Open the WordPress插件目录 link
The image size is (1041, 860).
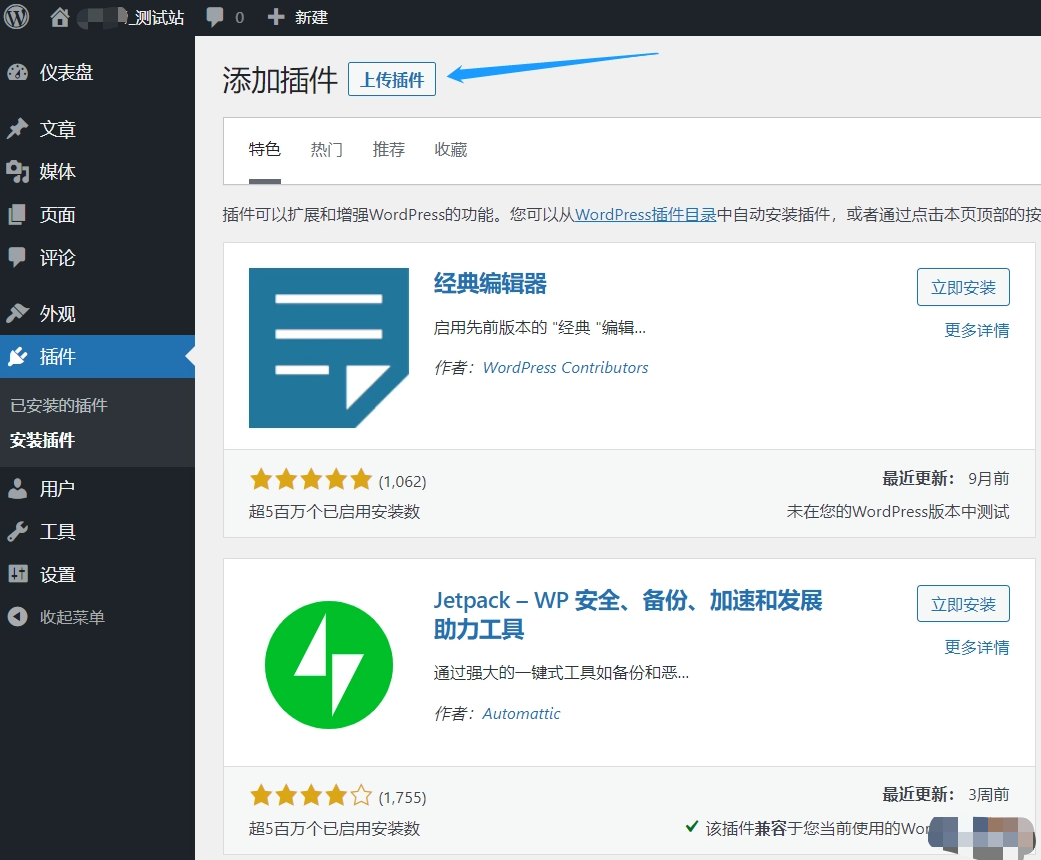tap(645, 214)
